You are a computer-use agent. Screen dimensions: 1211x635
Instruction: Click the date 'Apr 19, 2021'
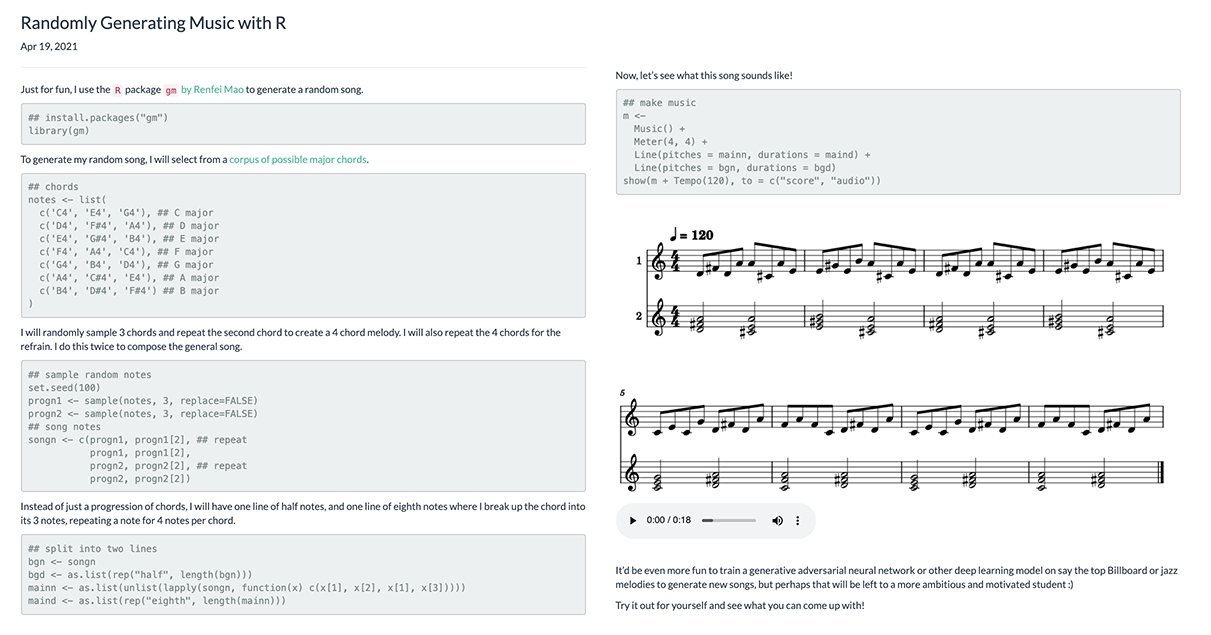click(x=49, y=46)
